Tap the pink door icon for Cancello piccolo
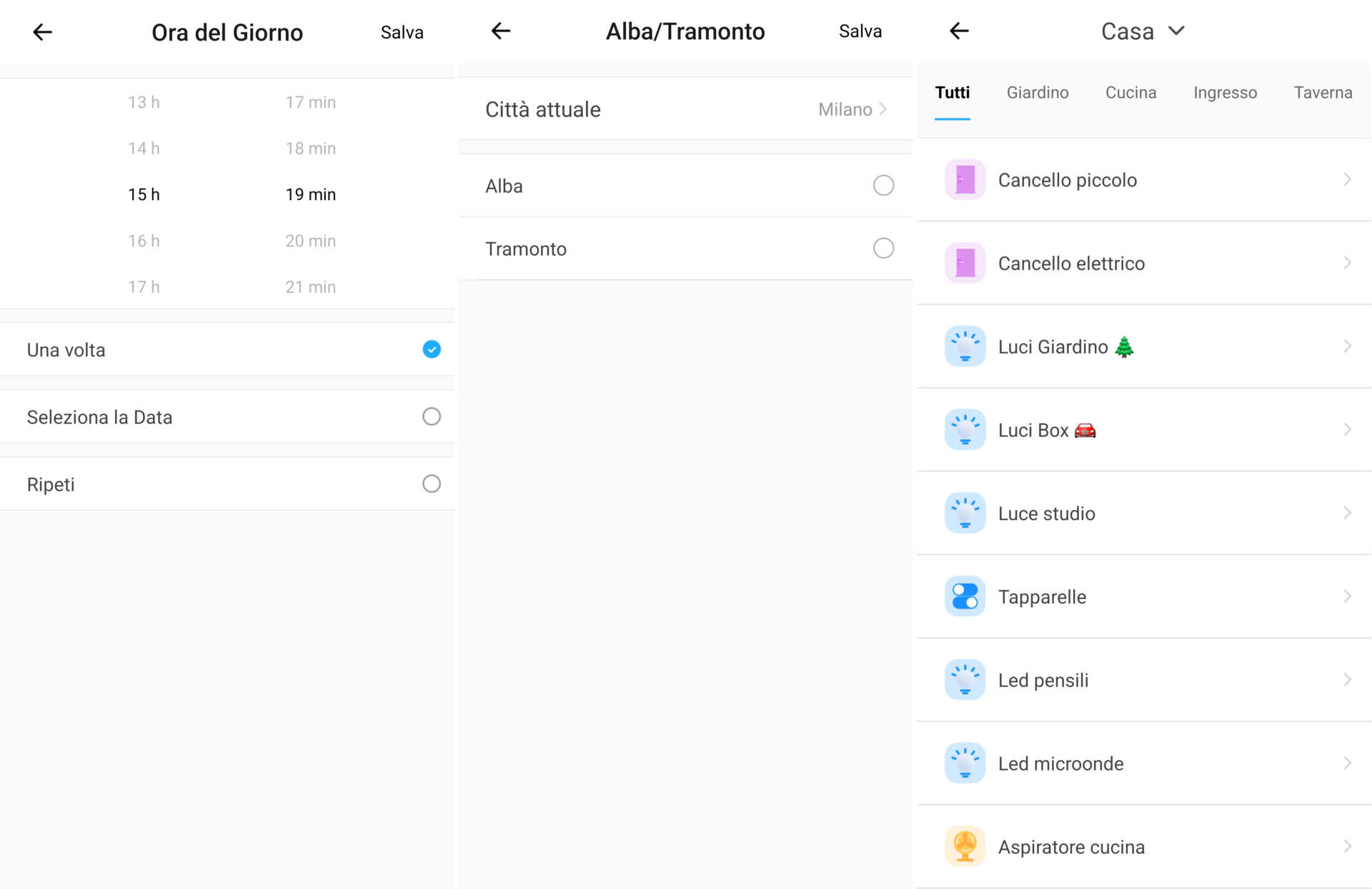The width and height of the screenshot is (1372, 889). (x=965, y=180)
